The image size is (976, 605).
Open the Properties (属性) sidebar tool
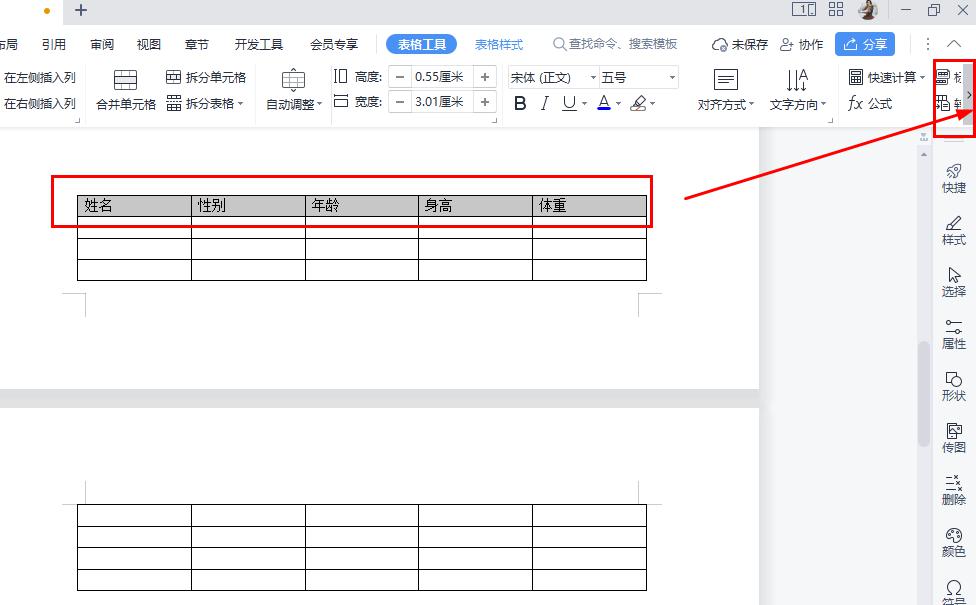(954, 334)
